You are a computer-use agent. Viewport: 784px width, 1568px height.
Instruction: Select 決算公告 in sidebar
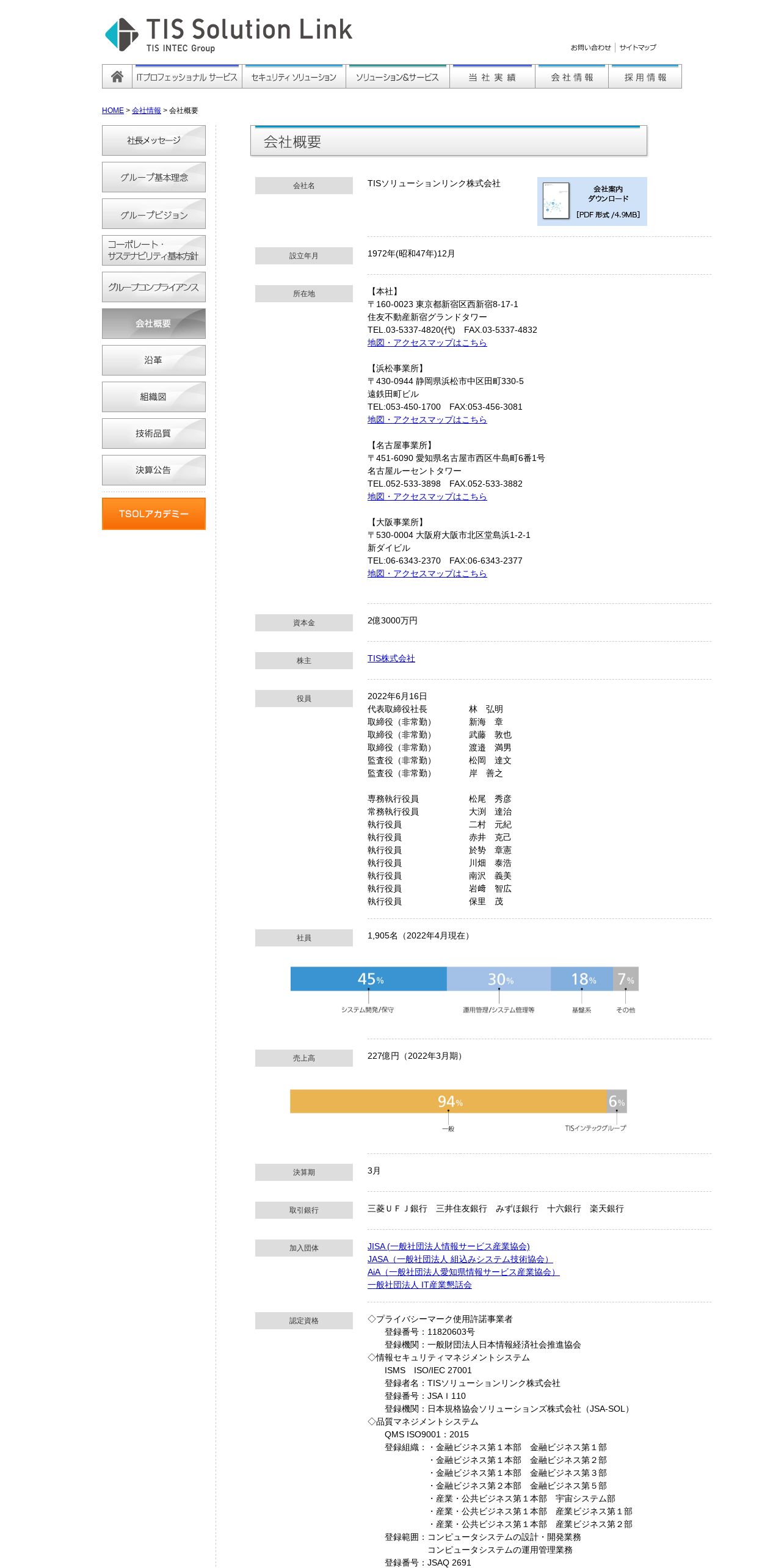[x=154, y=470]
